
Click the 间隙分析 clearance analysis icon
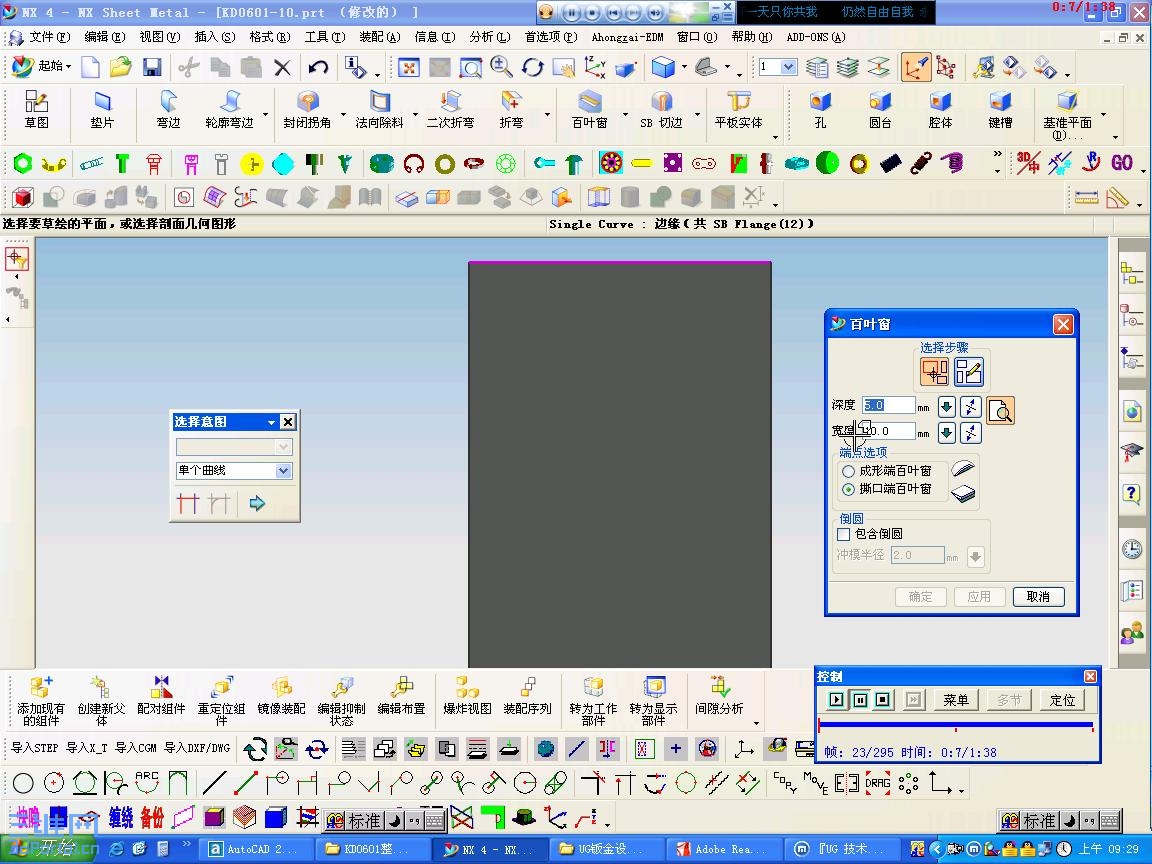point(719,696)
